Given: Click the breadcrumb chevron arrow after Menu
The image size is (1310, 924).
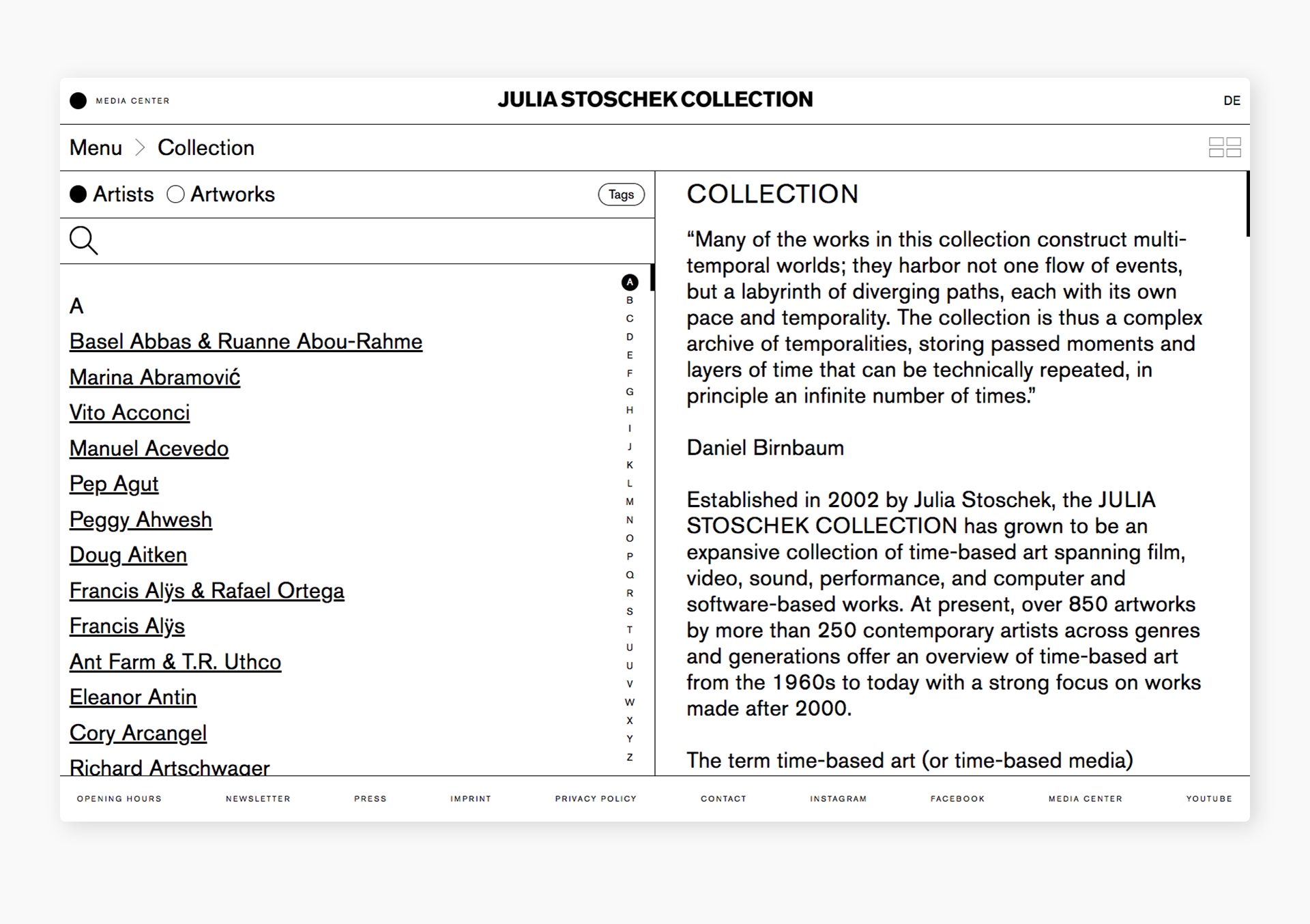Looking at the screenshot, I should tap(140, 147).
